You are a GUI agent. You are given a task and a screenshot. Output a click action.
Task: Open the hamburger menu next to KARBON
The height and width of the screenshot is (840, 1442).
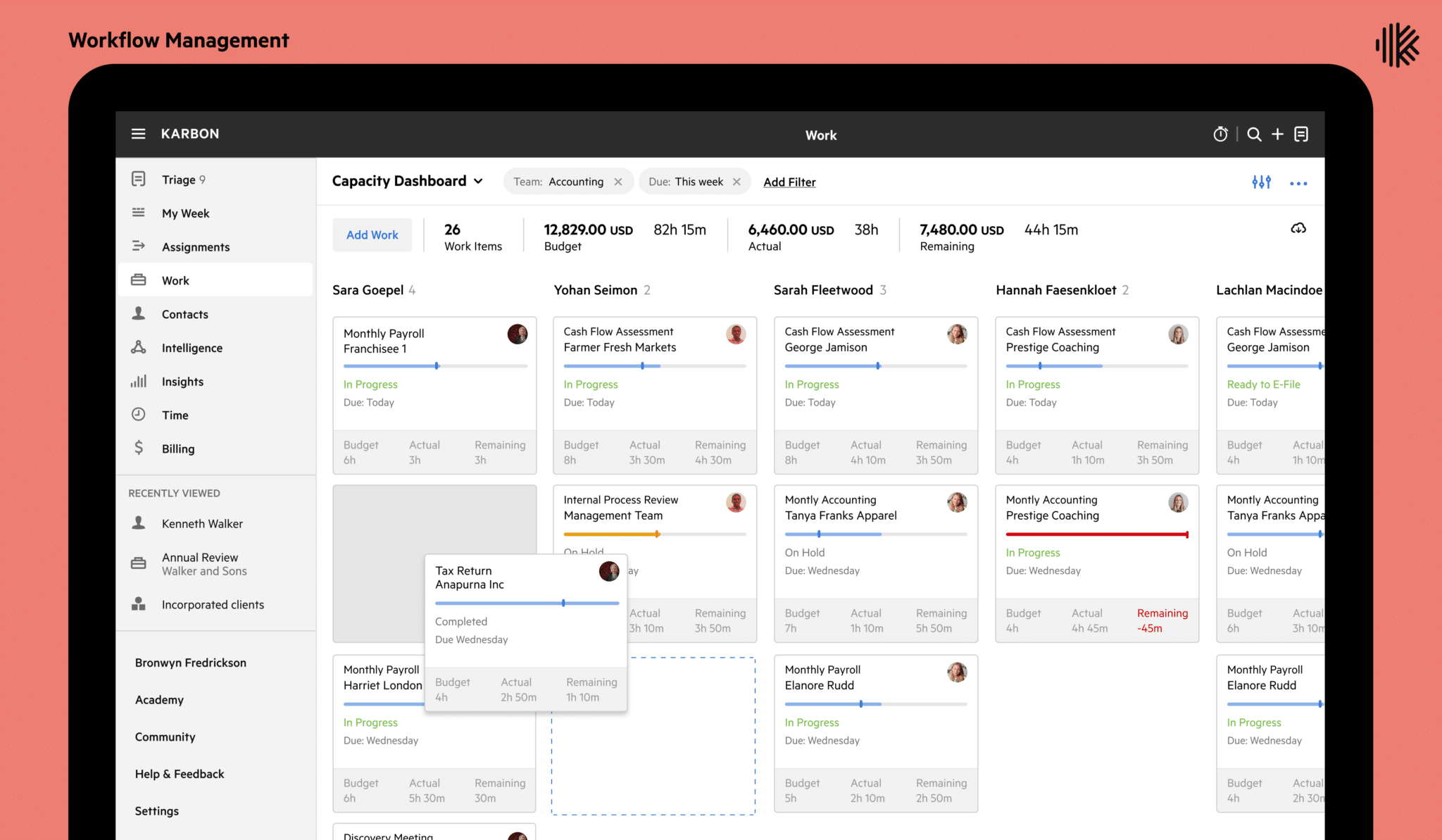(138, 134)
